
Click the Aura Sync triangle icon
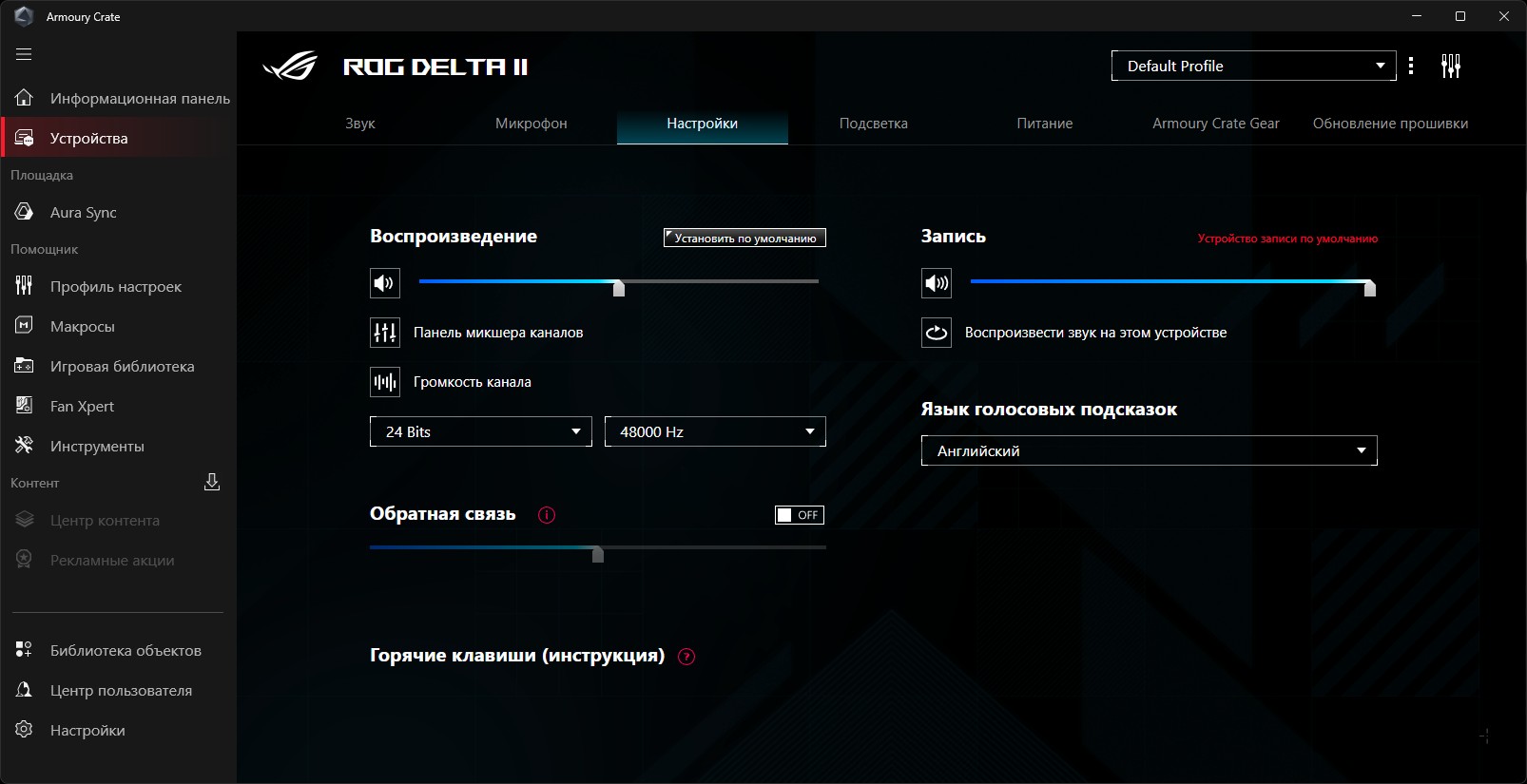(24, 212)
